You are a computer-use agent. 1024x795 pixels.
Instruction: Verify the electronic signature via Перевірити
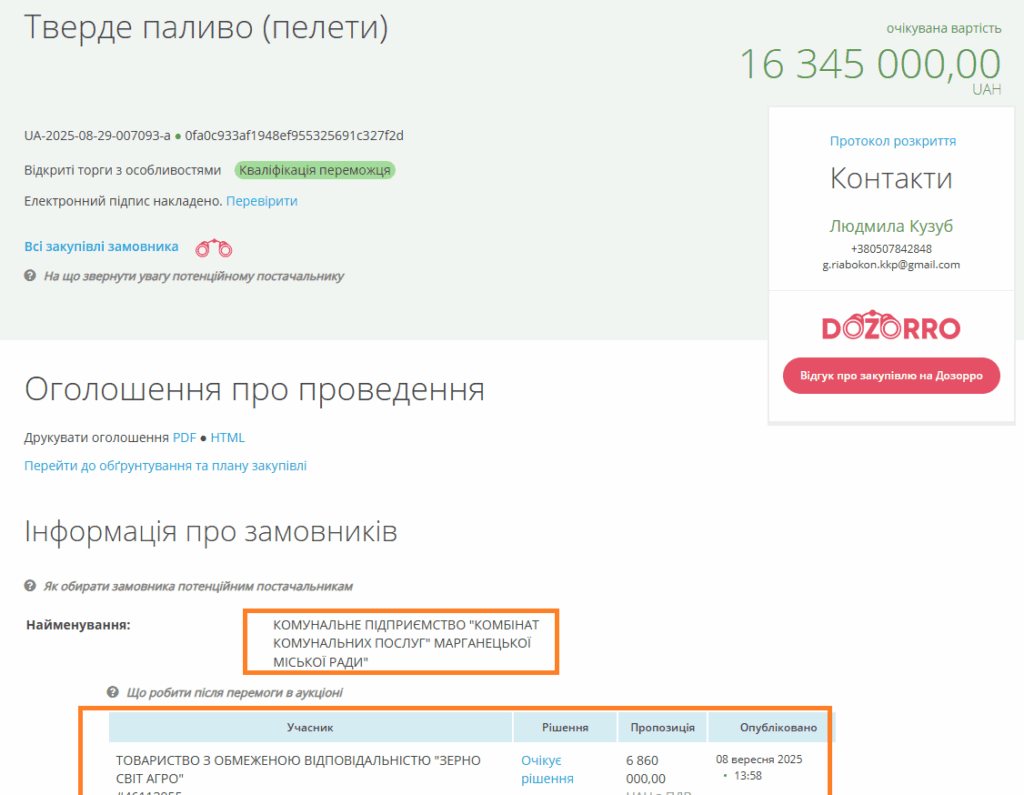261,201
